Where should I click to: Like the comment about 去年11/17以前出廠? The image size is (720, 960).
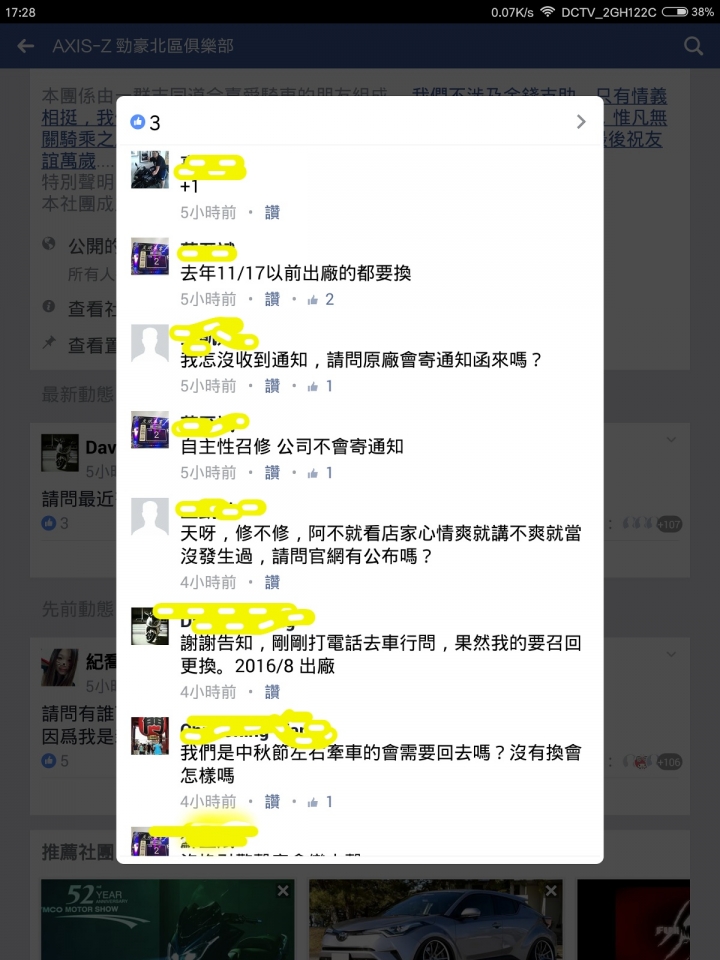click(272, 299)
